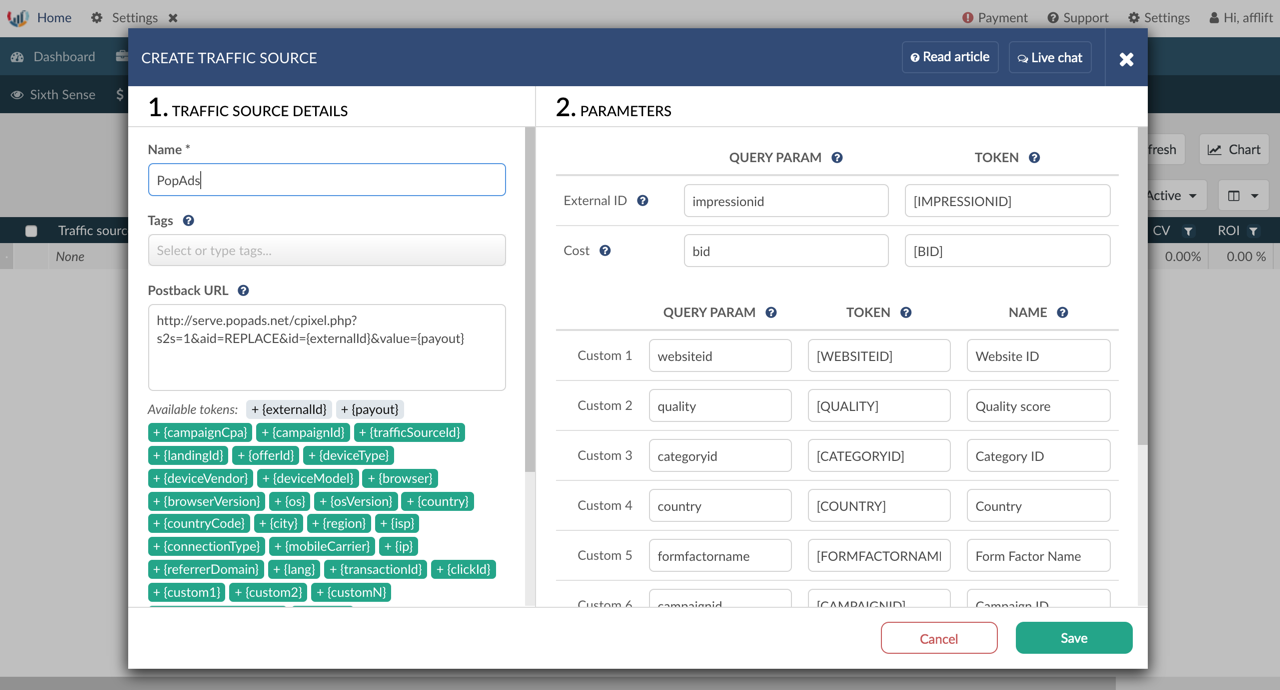Open Support from the top menu
This screenshot has width=1280, height=690.
point(1077,18)
